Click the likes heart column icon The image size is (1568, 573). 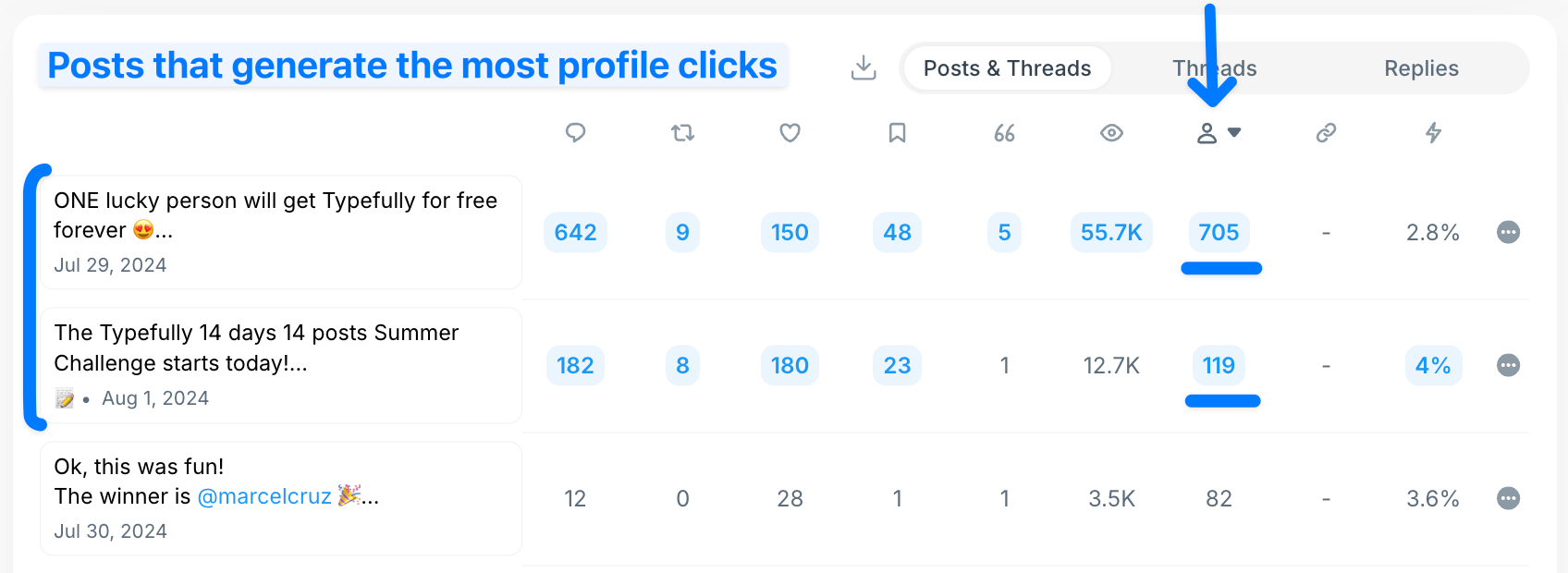click(790, 133)
